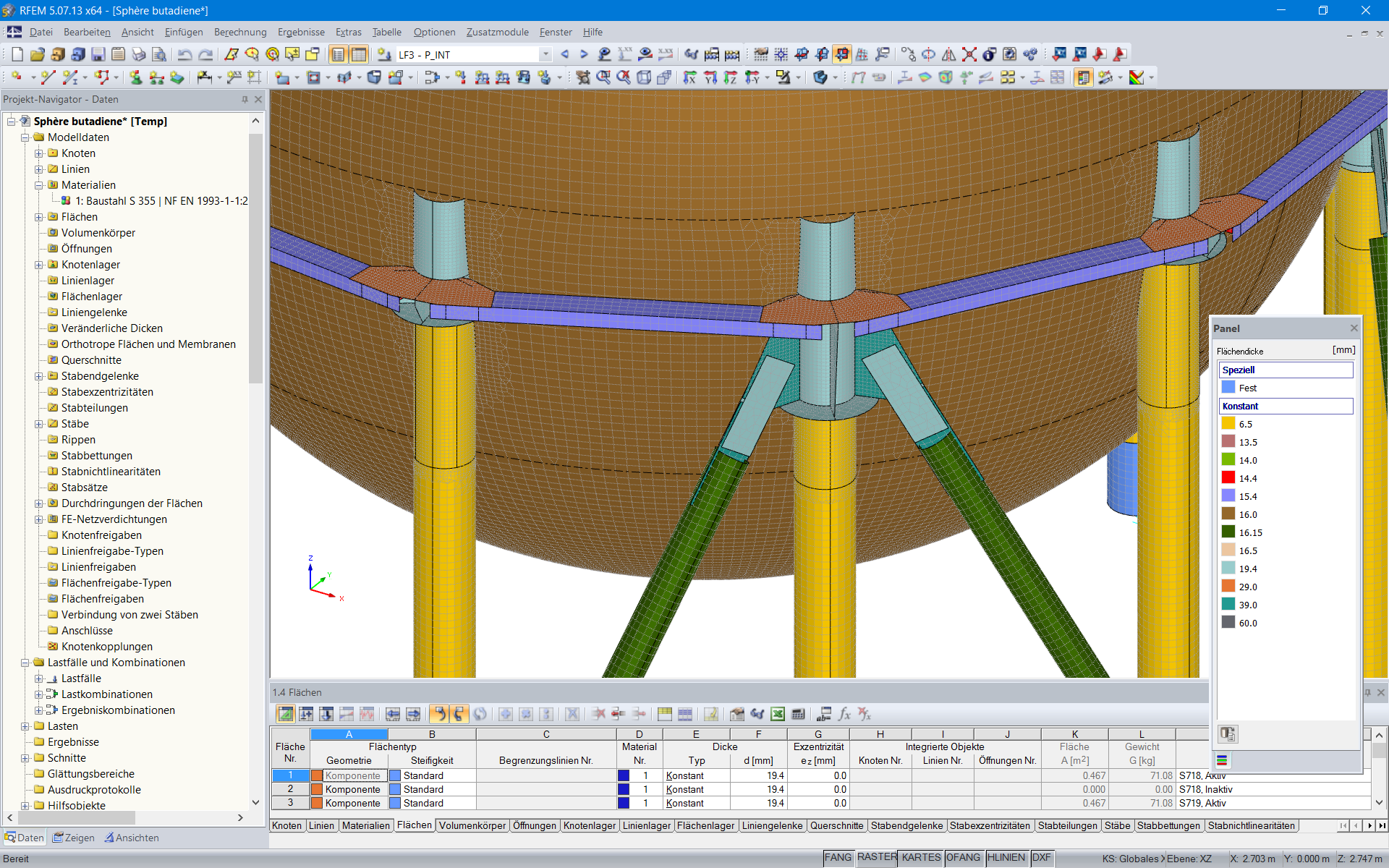Open the table calculator tool

pos(799,714)
